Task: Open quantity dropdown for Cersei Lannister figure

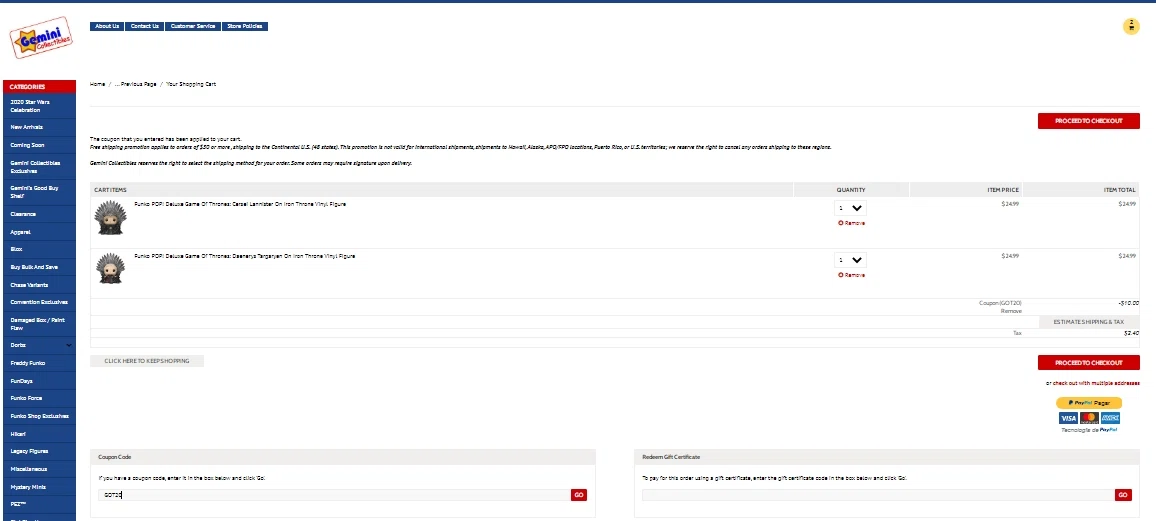Action: [x=850, y=208]
